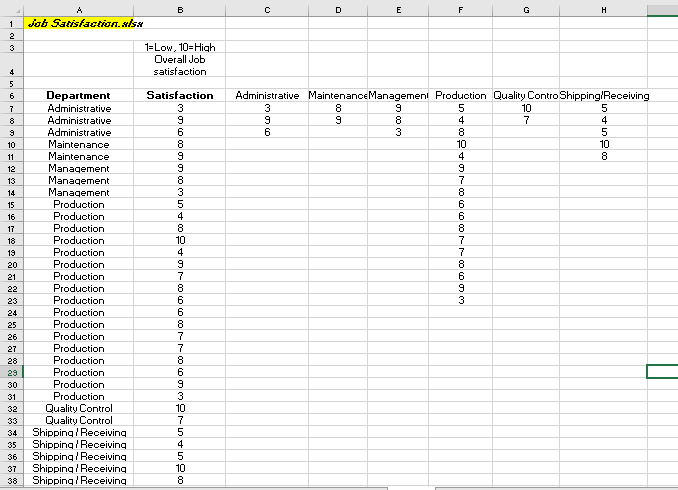Select row 29 header

pos(12,372)
